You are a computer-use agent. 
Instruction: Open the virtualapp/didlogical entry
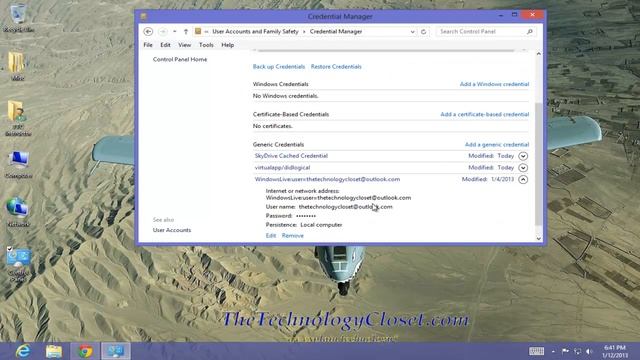pos(282,168)
